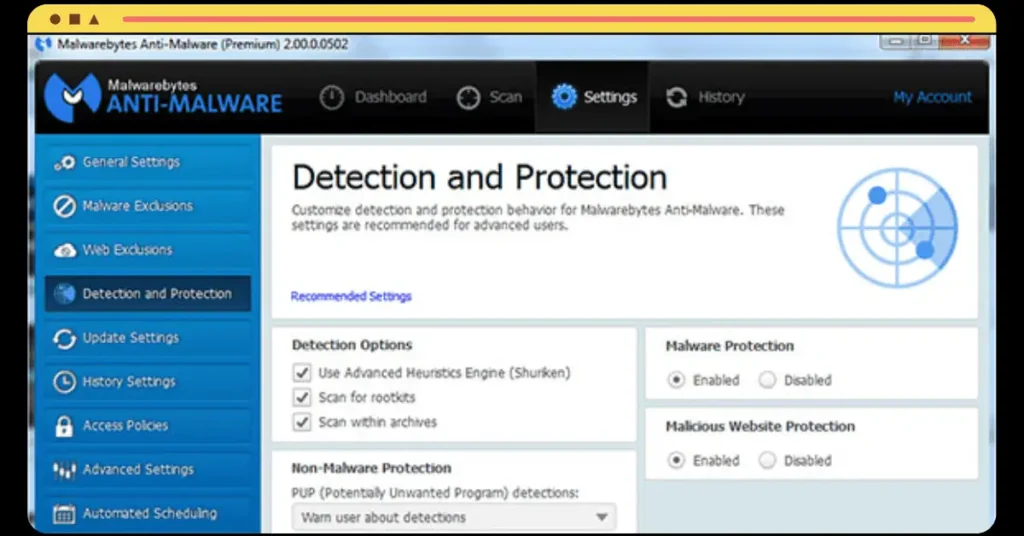Image resolution: width=1024 pixels, height=536 pixels.
Task: Click the Malware Protection section title
Action: (729, 346)
